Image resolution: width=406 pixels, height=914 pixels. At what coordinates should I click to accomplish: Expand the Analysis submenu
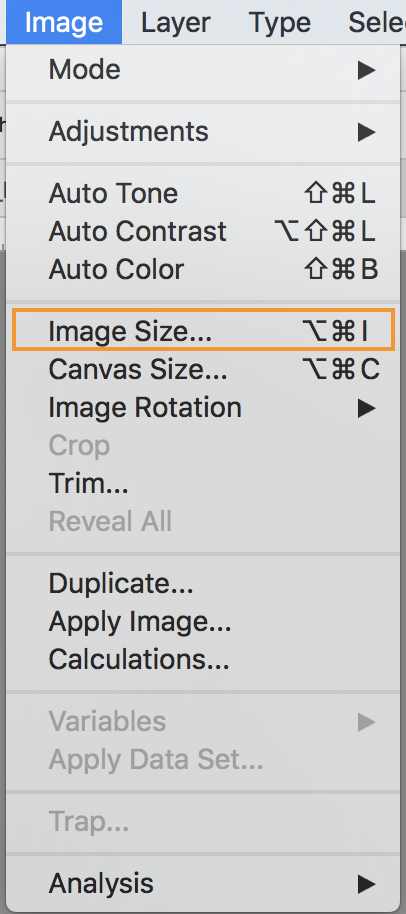click(203, 884)
